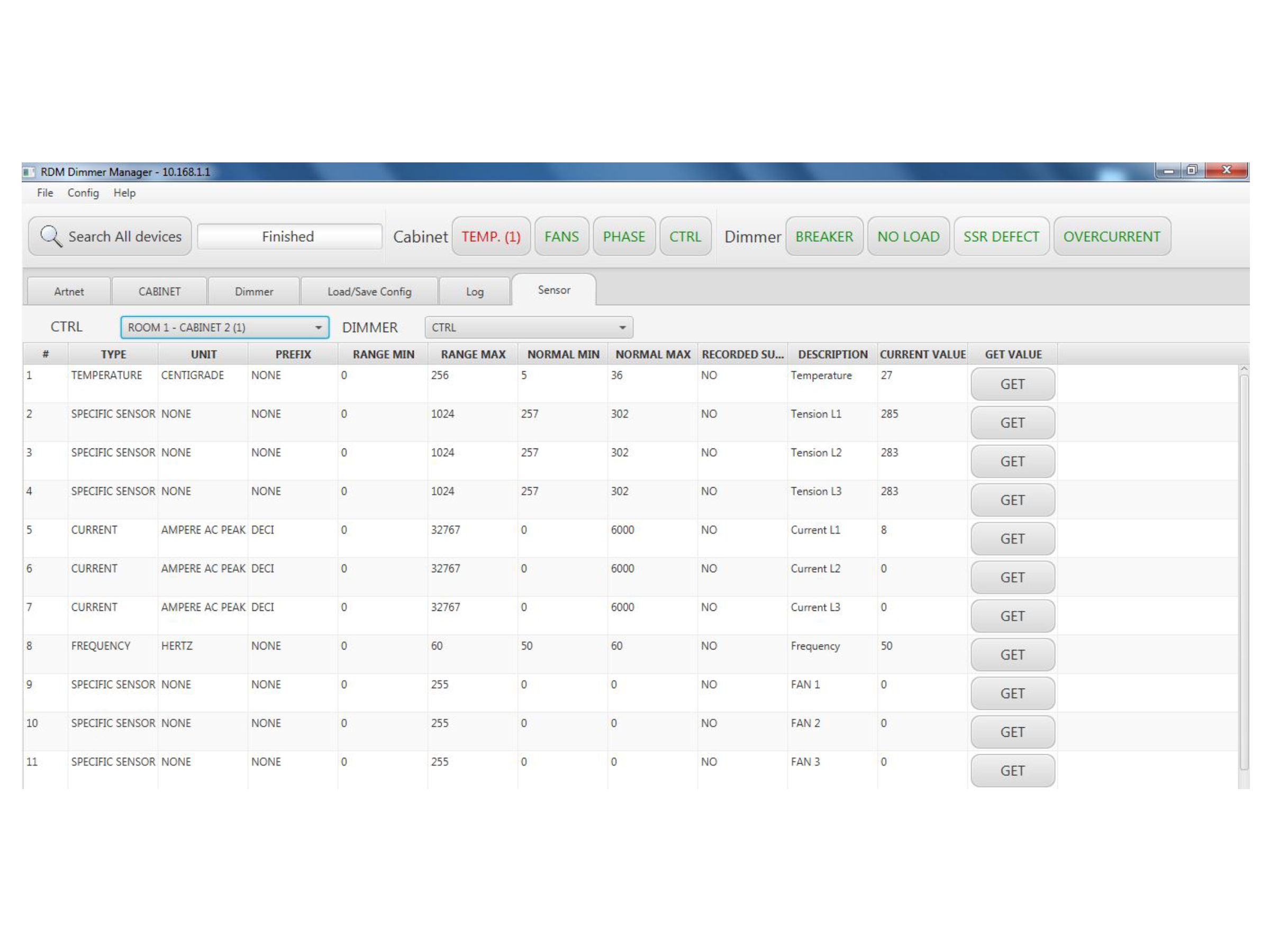This screenshot has height=952, width=1270.
Task: Click the RDM Dimmer Manager title bar icon
Action: click(29, 172)
